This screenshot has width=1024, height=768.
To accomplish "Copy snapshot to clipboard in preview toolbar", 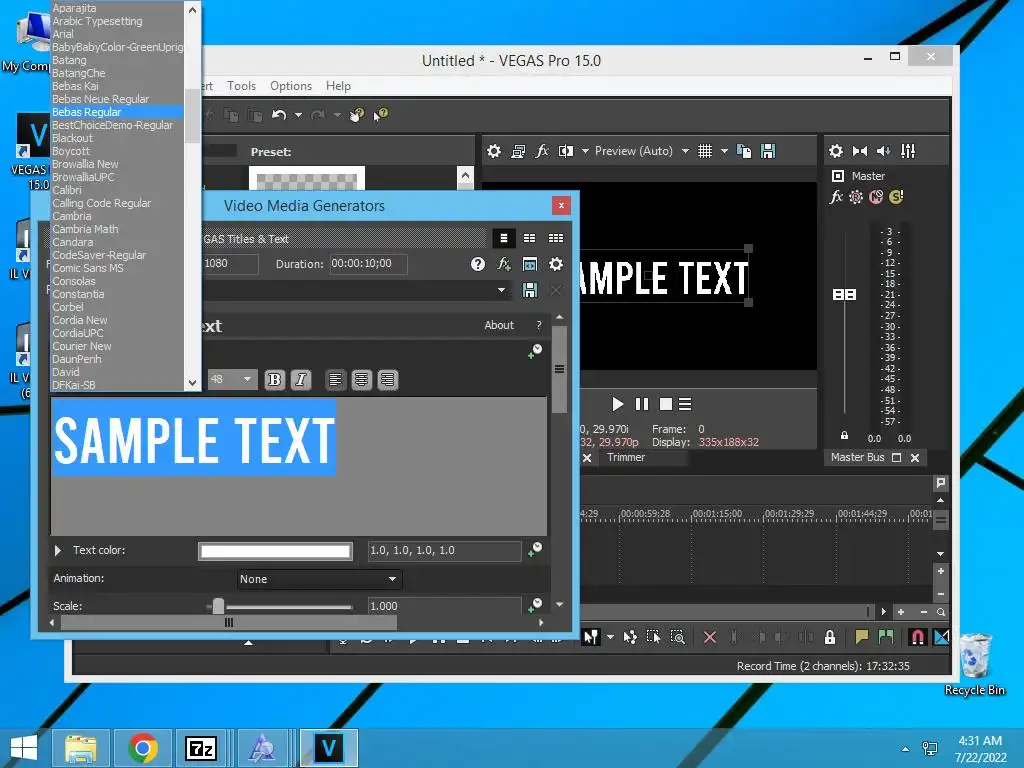I will coord(744,152).
